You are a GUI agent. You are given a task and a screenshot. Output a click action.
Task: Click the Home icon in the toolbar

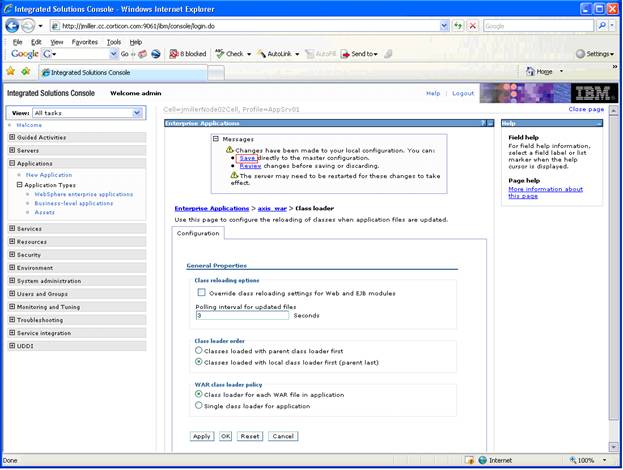[530, 72]
